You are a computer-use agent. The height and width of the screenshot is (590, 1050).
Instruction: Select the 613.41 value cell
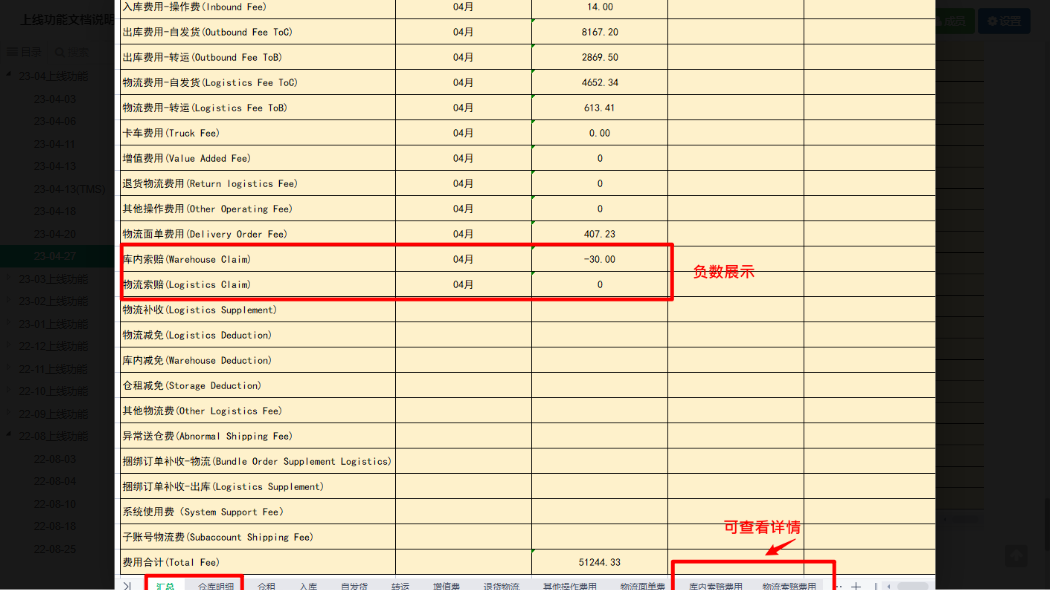pos(599,108)
